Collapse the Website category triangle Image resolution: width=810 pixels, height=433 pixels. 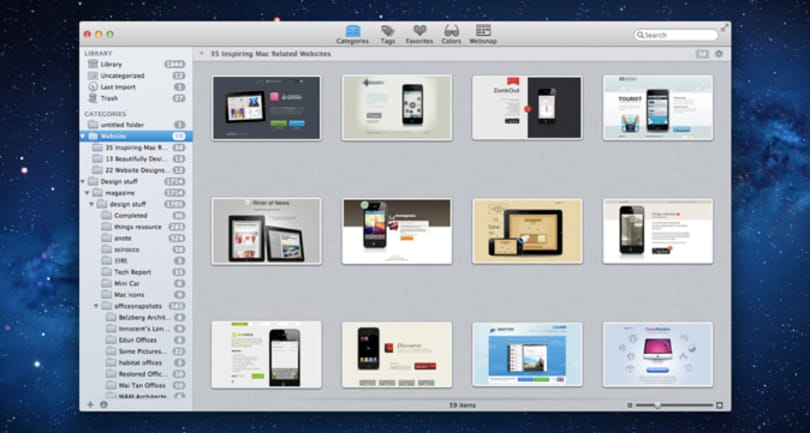83,136
